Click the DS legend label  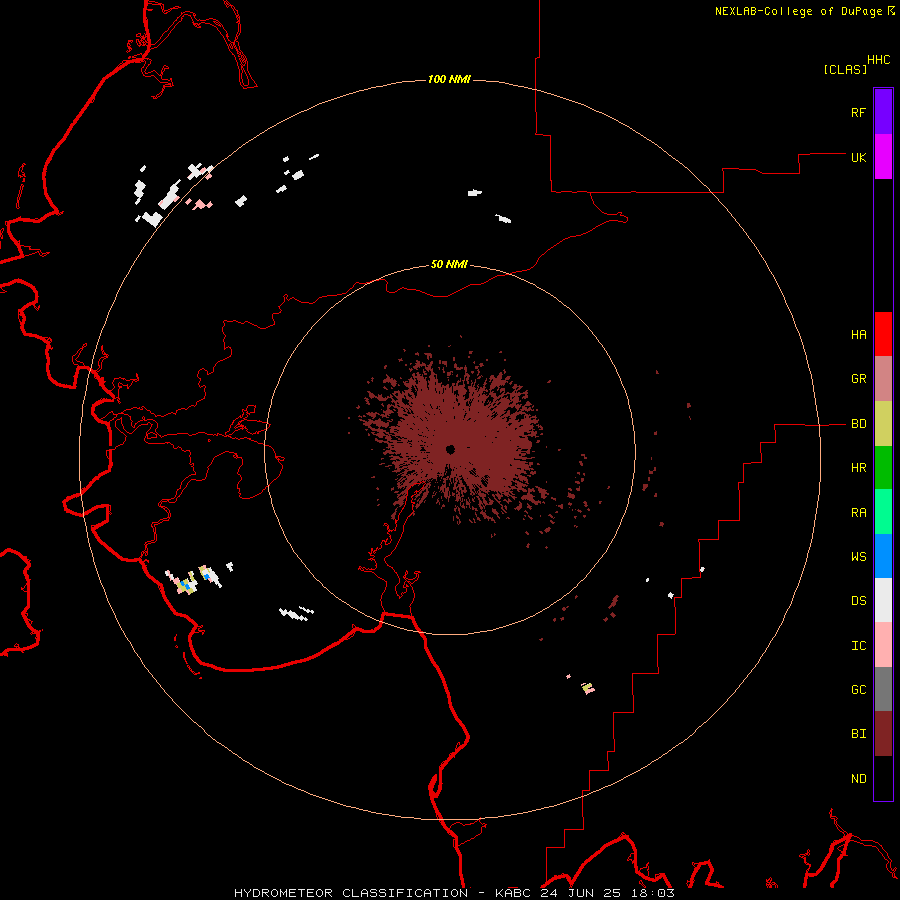pyautogui.click(x=858, y=600)
